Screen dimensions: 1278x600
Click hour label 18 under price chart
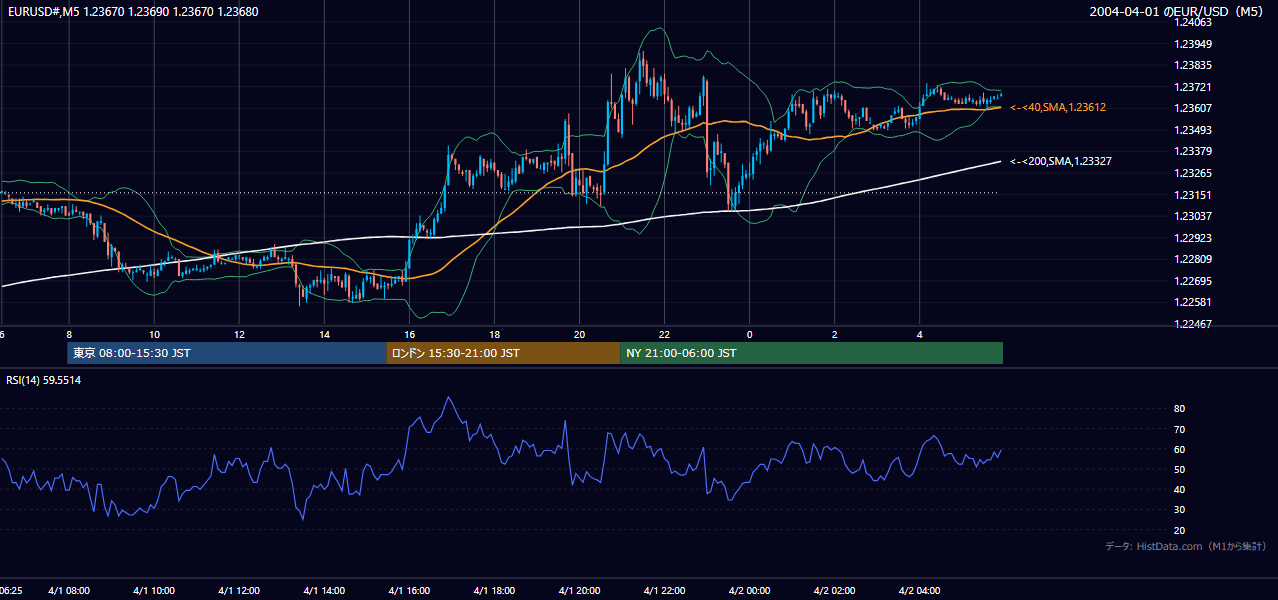(494, 334)
